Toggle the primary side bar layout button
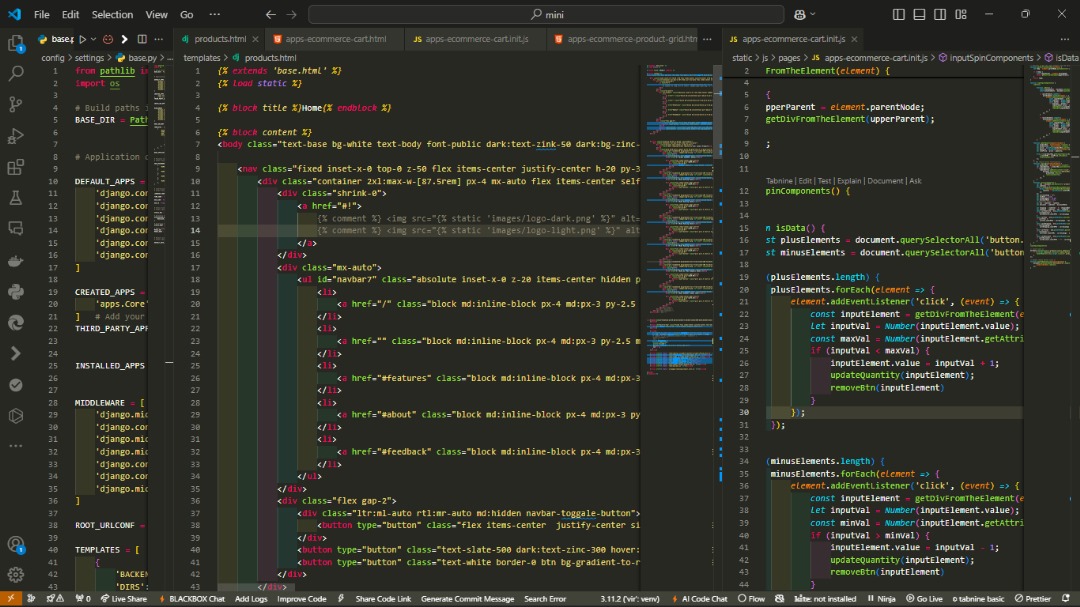The width and height of the screenshot is (1080, 607). coord(898,15)
